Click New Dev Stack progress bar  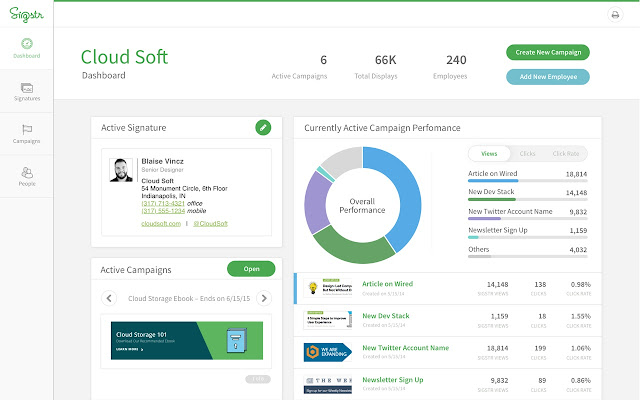[527, 199]
